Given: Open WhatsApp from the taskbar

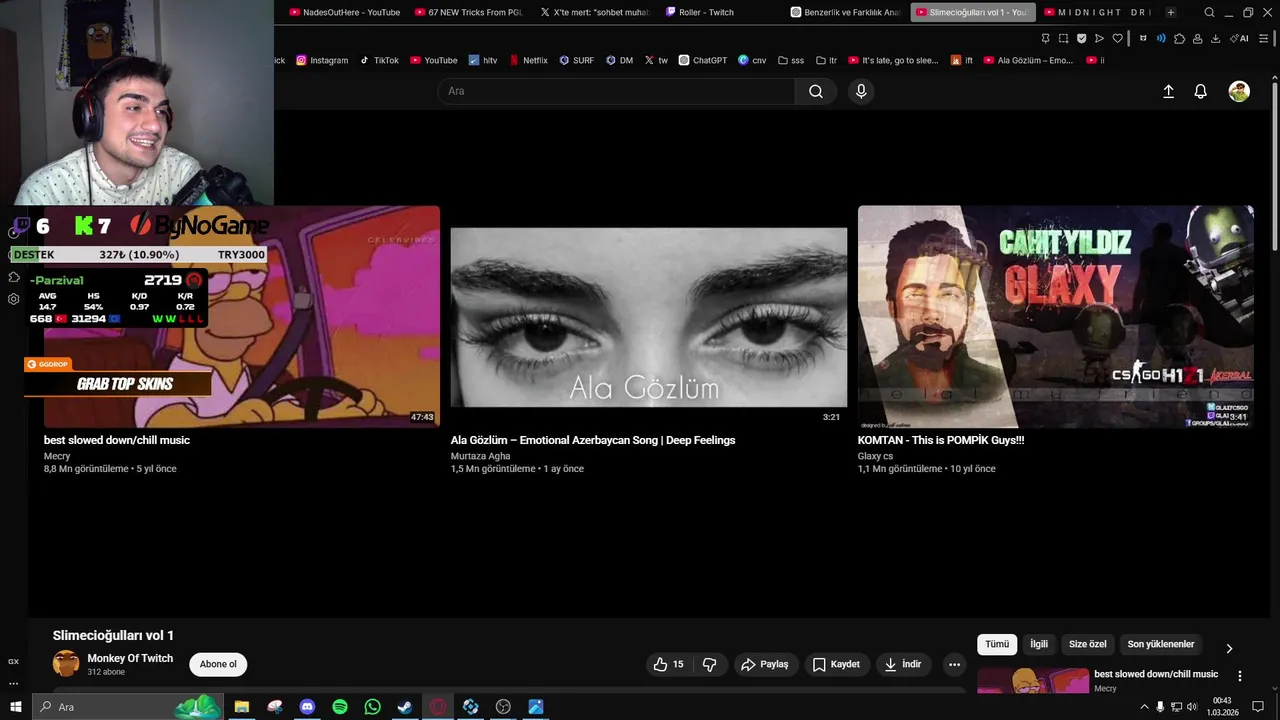Looking at the screenshot, I should (x=373, y=707).
